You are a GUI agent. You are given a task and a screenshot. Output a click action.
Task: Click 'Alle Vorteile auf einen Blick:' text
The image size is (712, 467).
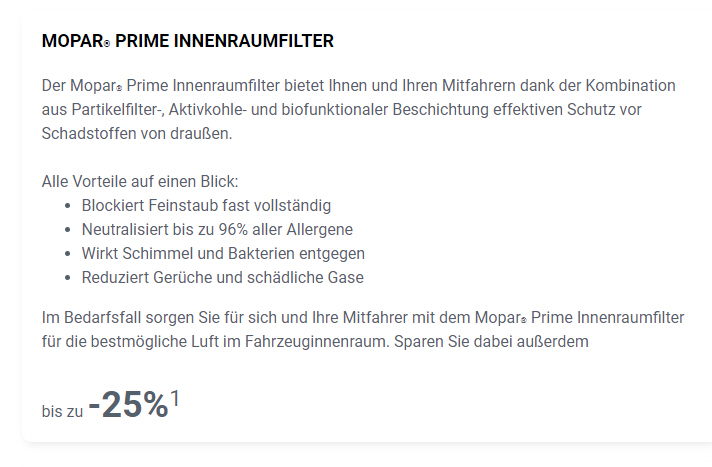(x=140, y=182)
